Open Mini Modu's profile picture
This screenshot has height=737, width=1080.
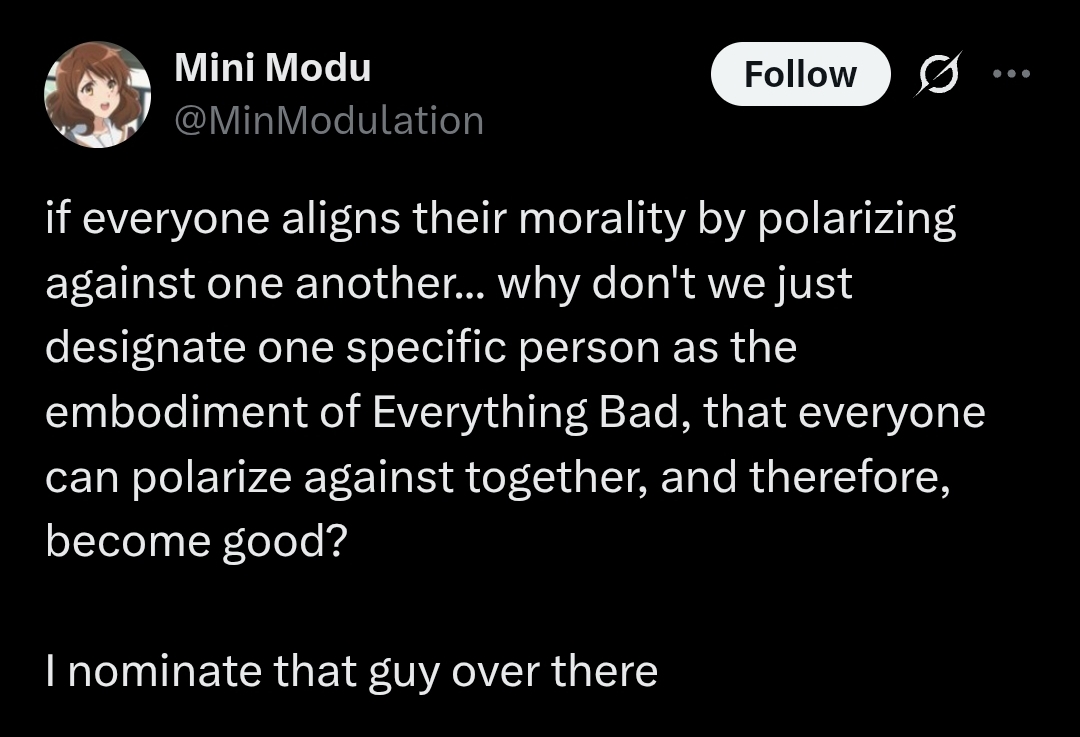pos(97,95)
